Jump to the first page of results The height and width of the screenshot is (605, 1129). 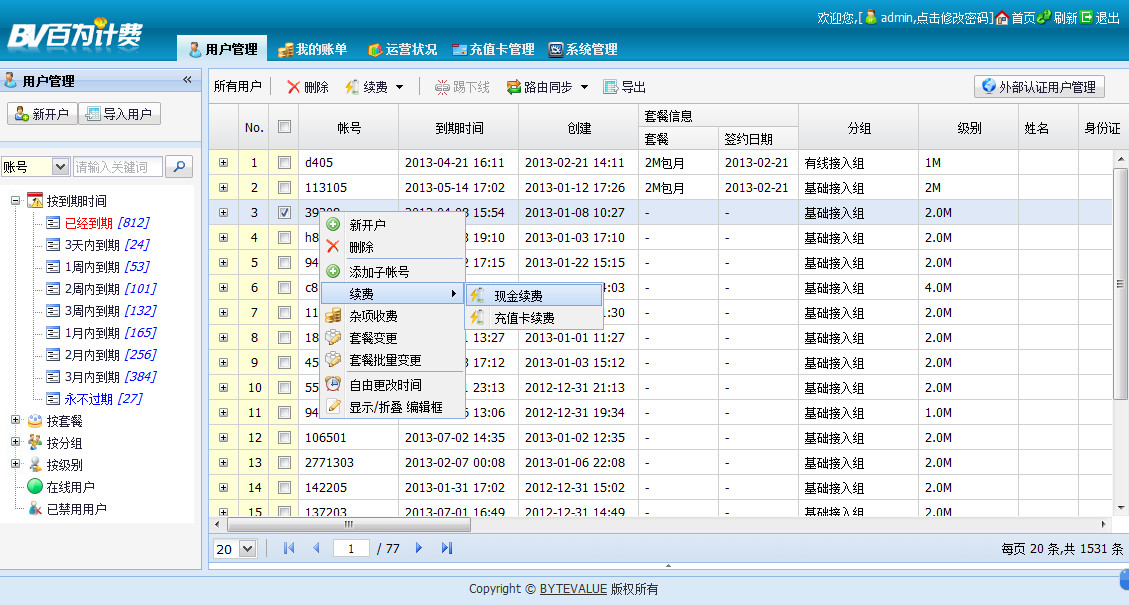[289, 548]
